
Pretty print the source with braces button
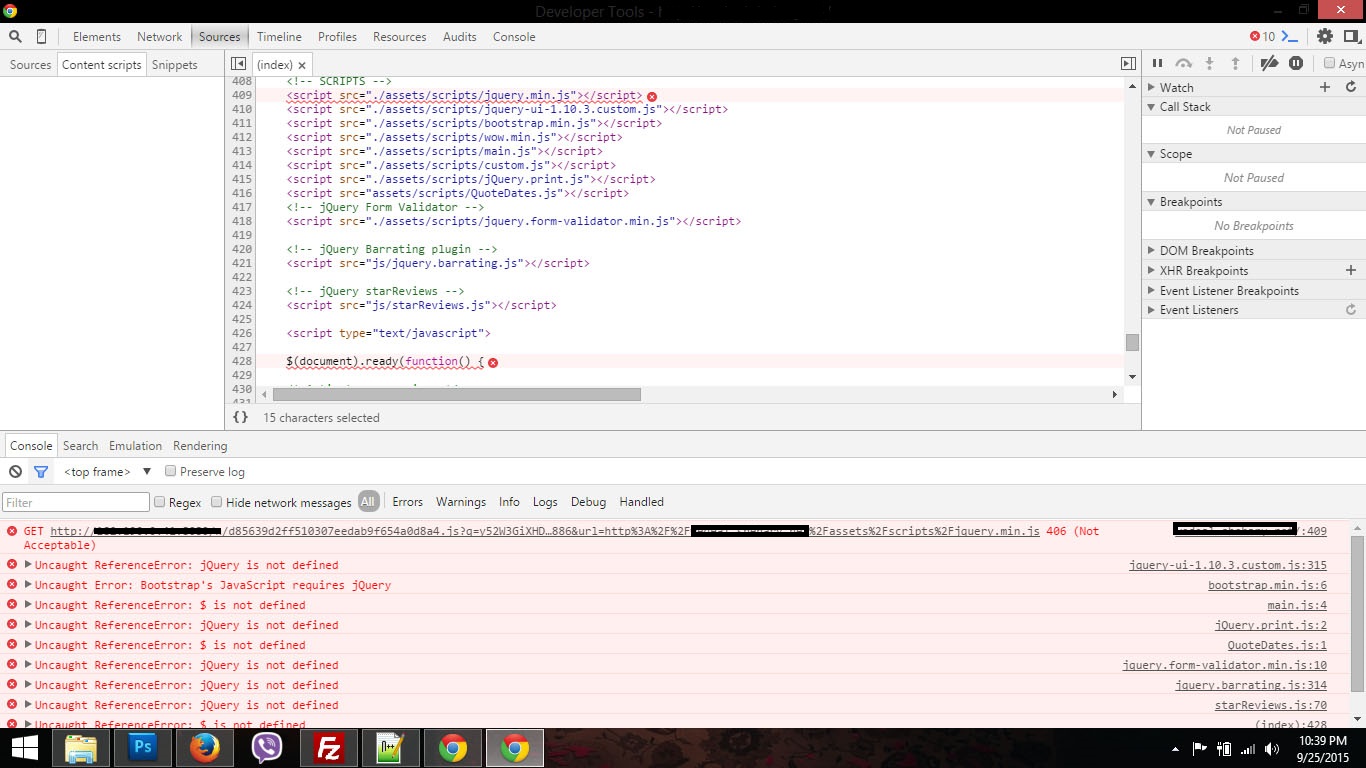tap(240, 418)
